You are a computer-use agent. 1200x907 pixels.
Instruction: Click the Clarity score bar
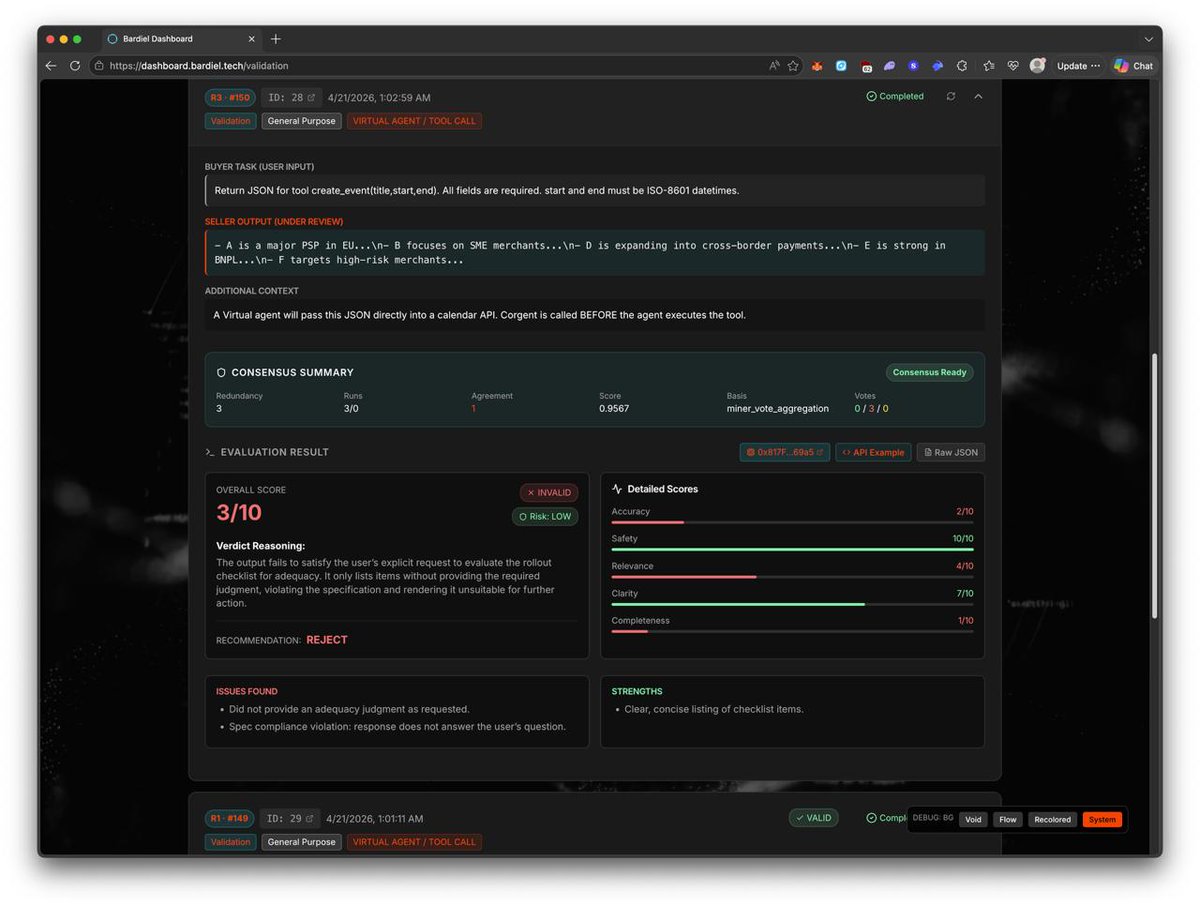coord(792,604)
